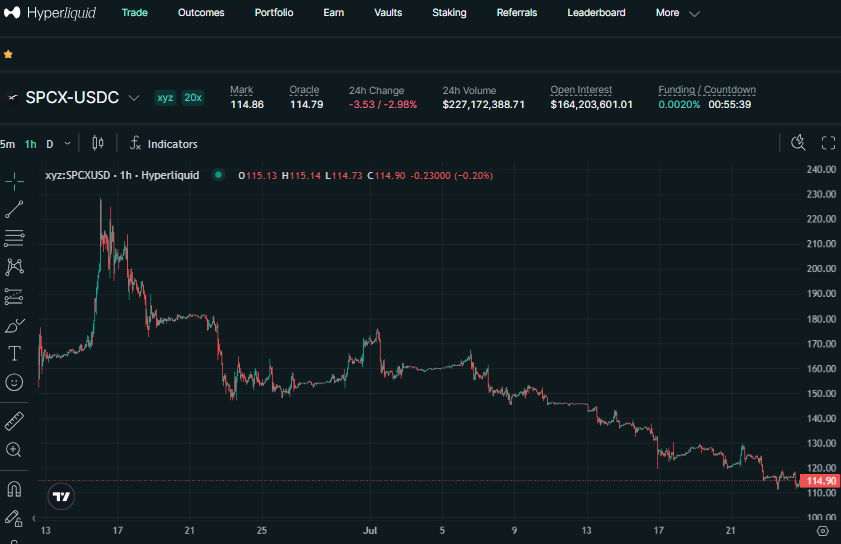The width and height of the screenshot is (841, 544).
Task: Select the Text annotation tool
Action: 14,354
